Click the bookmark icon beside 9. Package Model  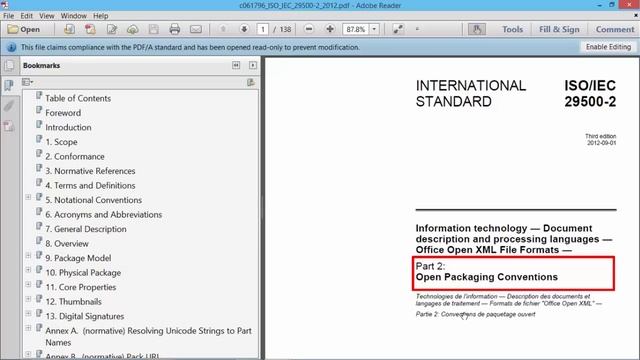[x=39, y=256]
